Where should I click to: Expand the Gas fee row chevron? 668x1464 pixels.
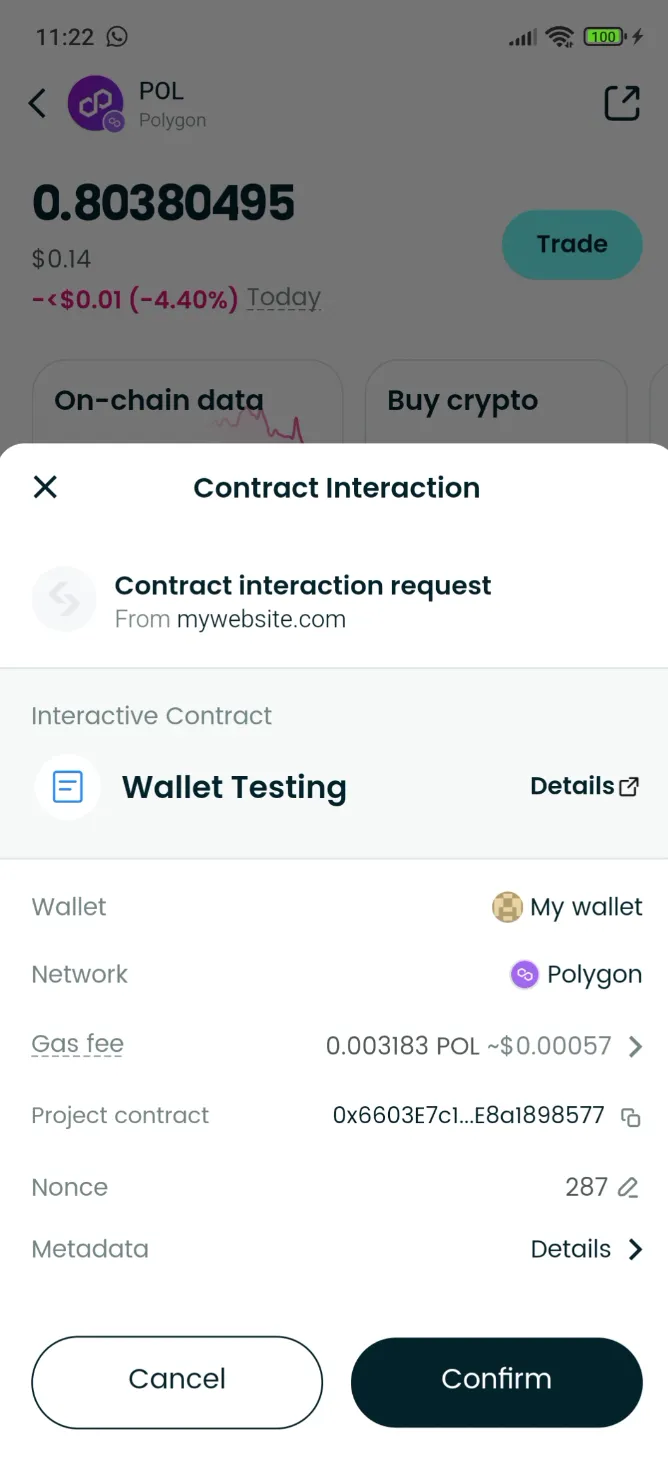636,1046
